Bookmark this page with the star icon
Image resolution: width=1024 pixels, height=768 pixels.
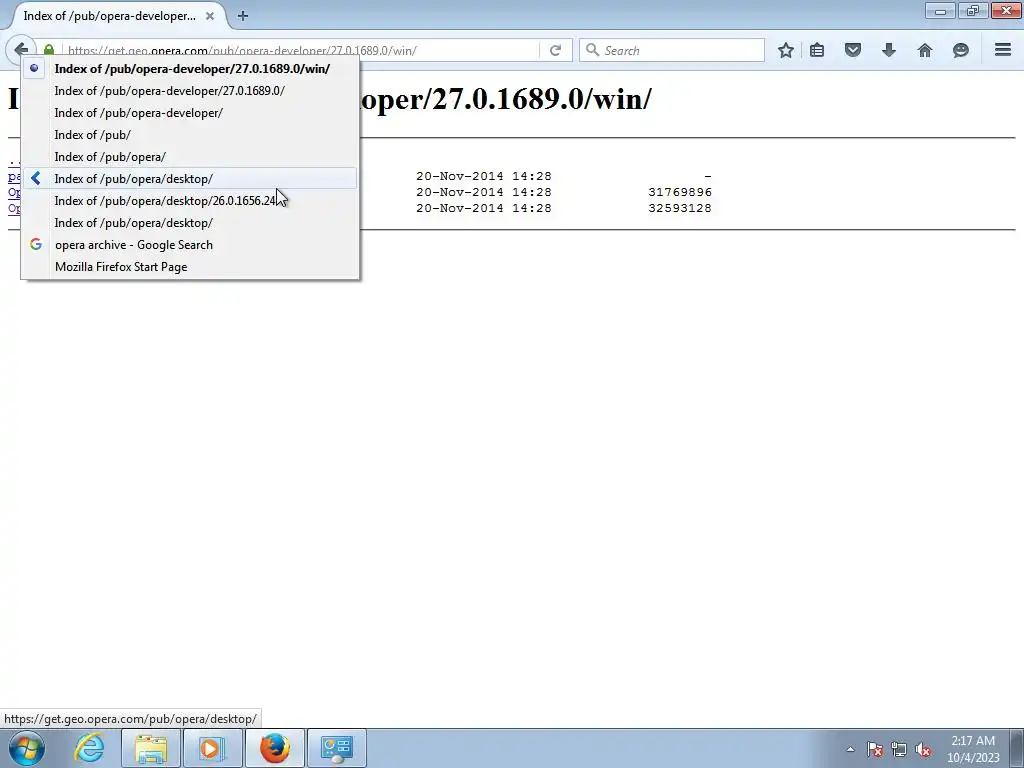tap(786, 50)
